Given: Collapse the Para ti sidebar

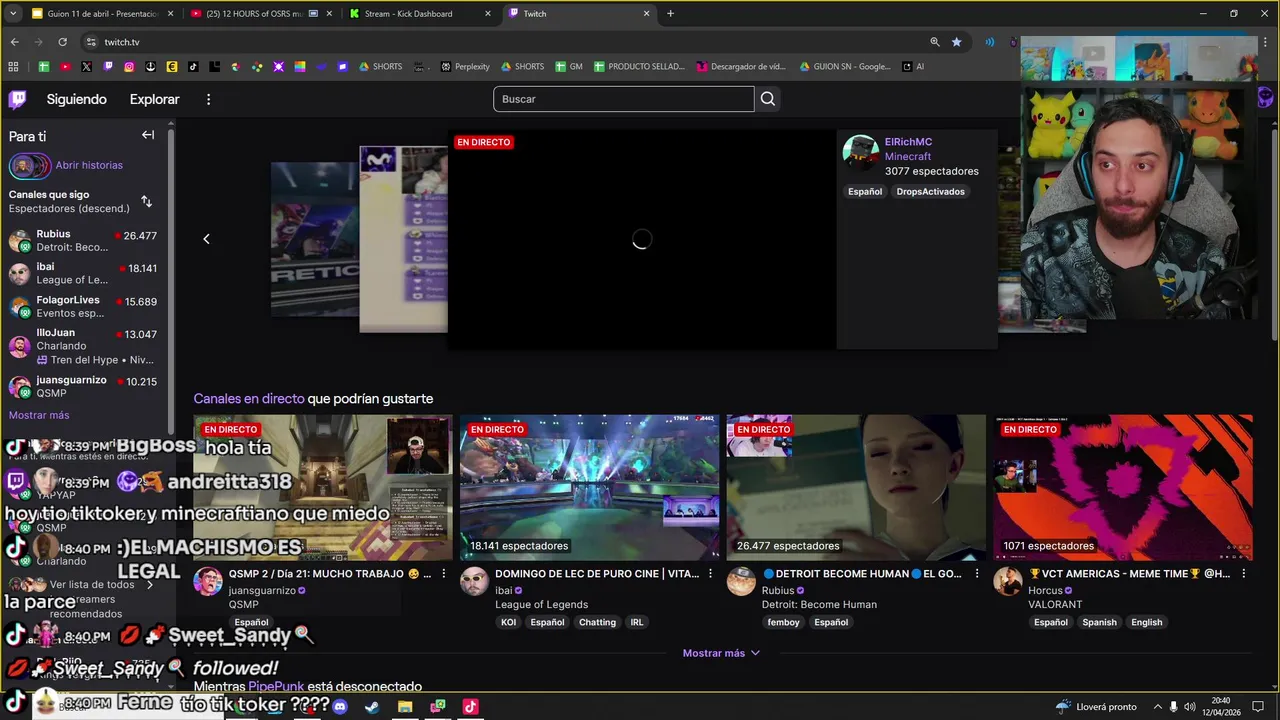Looking at the screenshot, I should tap(148, 135).
